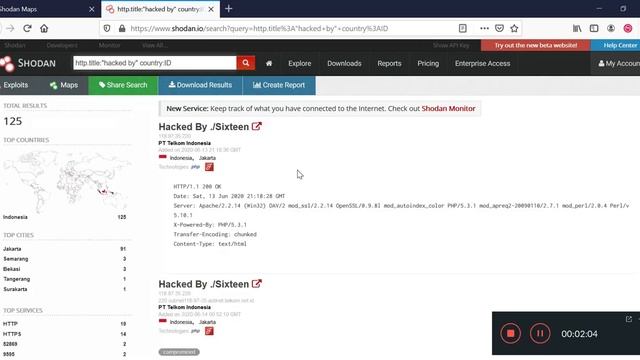Show sidebars icon in toolbar
Screen dimensions: 640x360
pyautogui.click(x=594, y=28)
